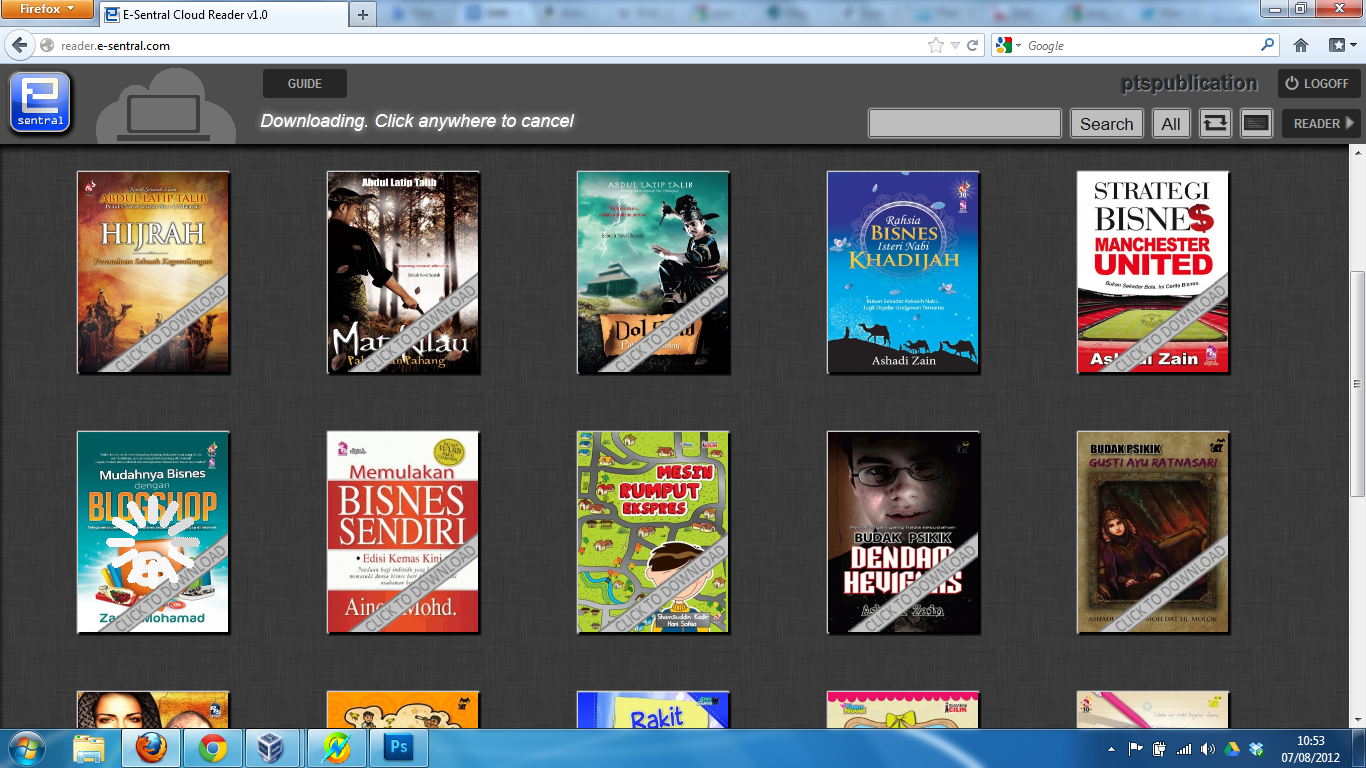Open Google Chrome from taskbar
This screenshot has width=1366, height=768.
pyautogui.click(x=212, y=748)
